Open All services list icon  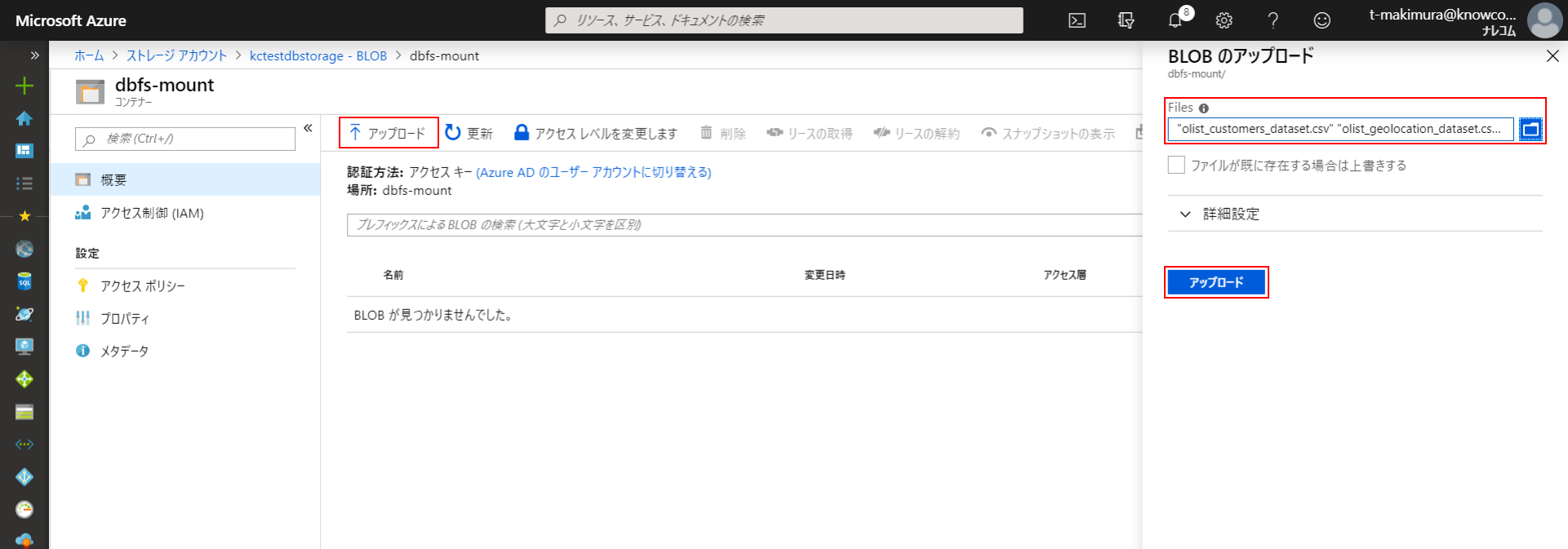(24, 184)
